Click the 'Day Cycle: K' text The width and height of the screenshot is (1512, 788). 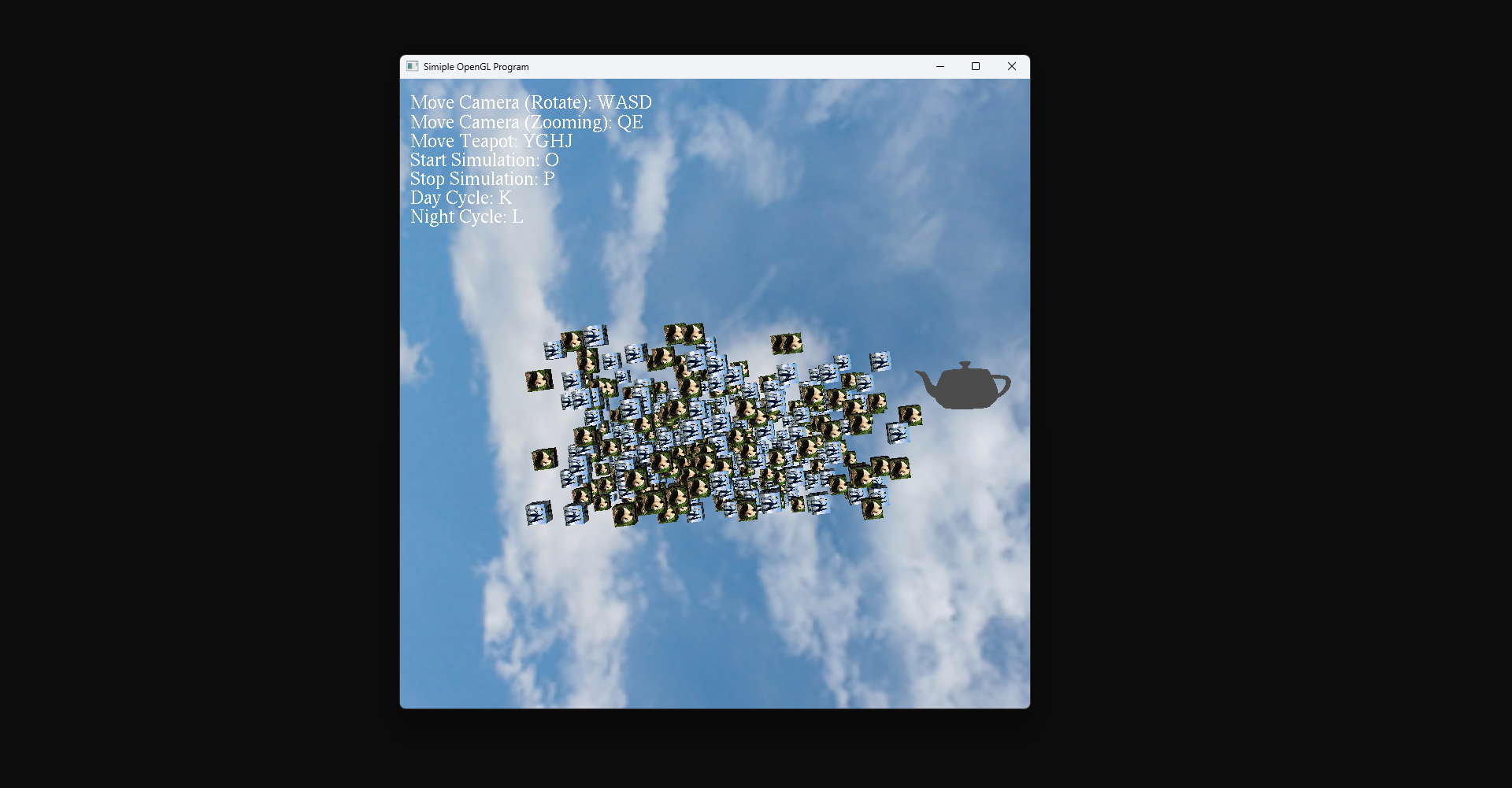tap(461, 198)
